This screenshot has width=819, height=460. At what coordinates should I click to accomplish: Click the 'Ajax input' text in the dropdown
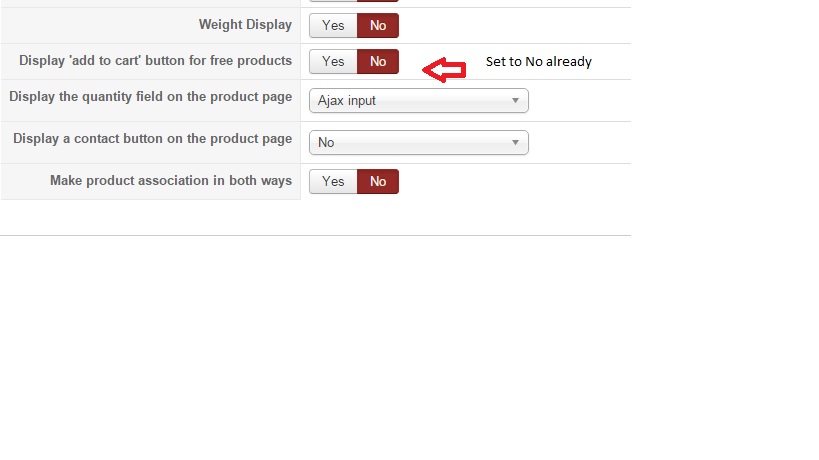point(347,101)
